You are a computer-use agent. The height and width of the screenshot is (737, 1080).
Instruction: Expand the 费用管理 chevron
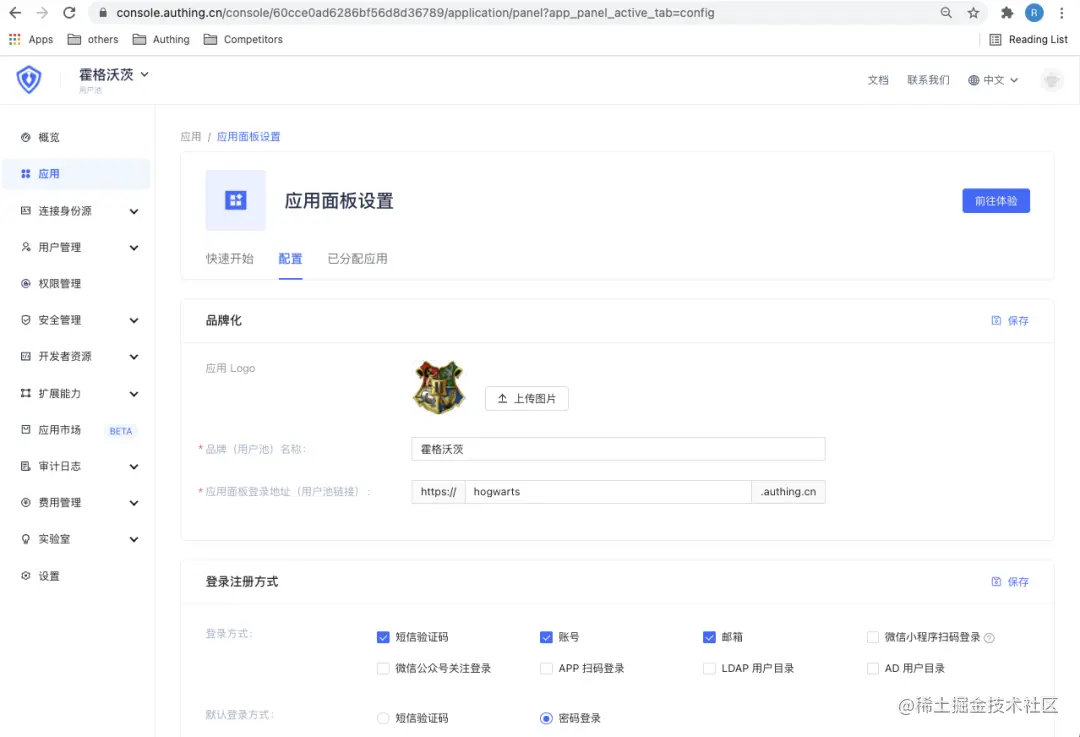134,504
